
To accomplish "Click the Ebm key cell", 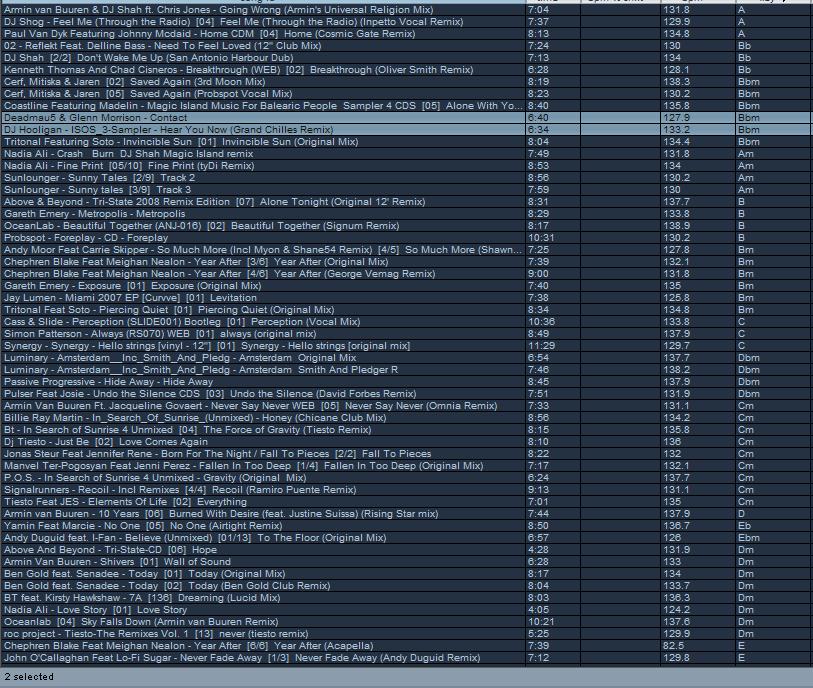I will pyautogui.click(x=774, y=538).
